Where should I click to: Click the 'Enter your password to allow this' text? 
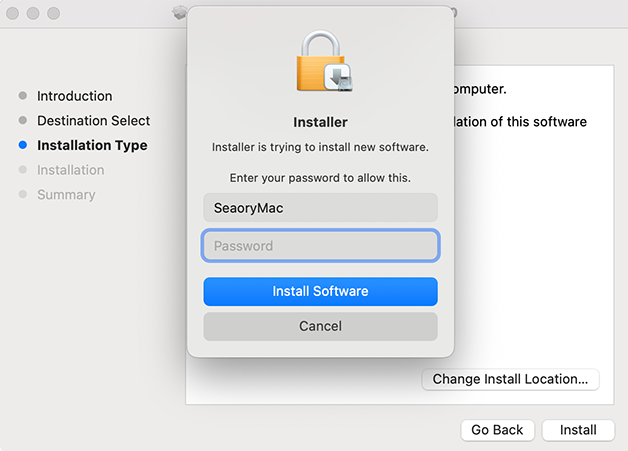[x=320, y=178]
